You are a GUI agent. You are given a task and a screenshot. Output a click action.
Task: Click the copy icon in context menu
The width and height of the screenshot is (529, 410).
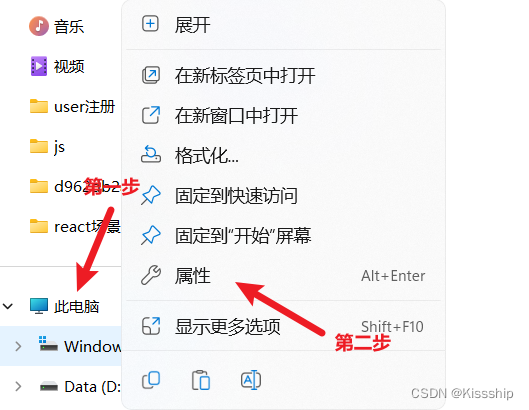click(151, 380)
